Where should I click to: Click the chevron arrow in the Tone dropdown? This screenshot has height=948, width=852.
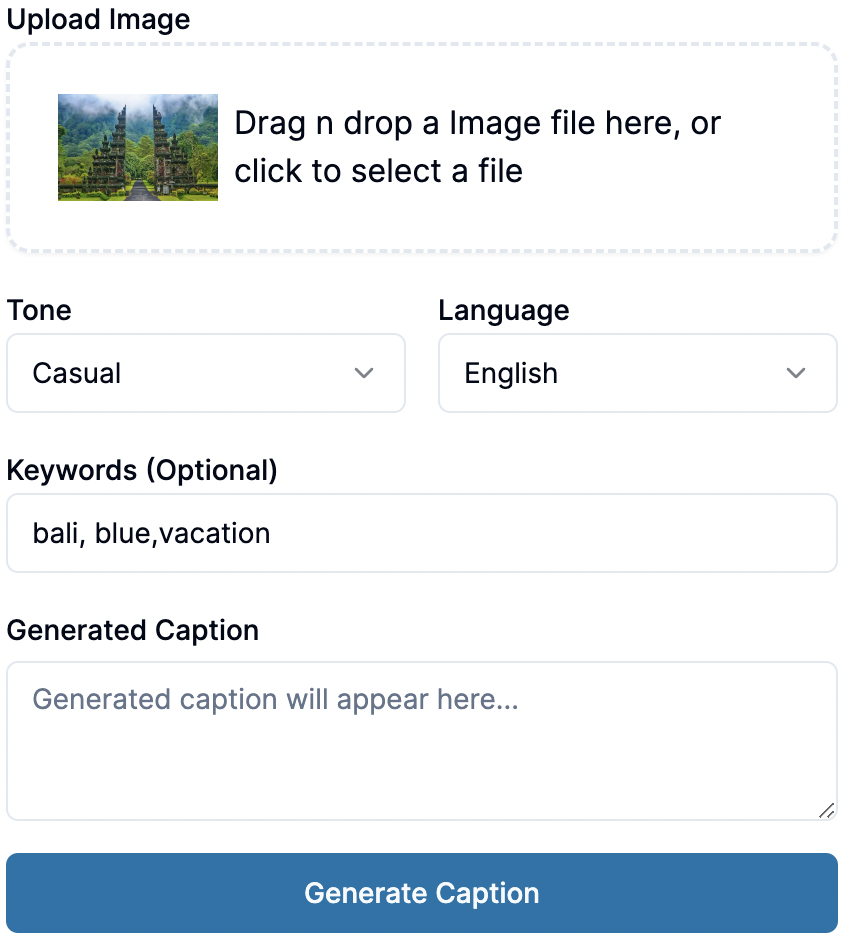click(x=364, y=373)
